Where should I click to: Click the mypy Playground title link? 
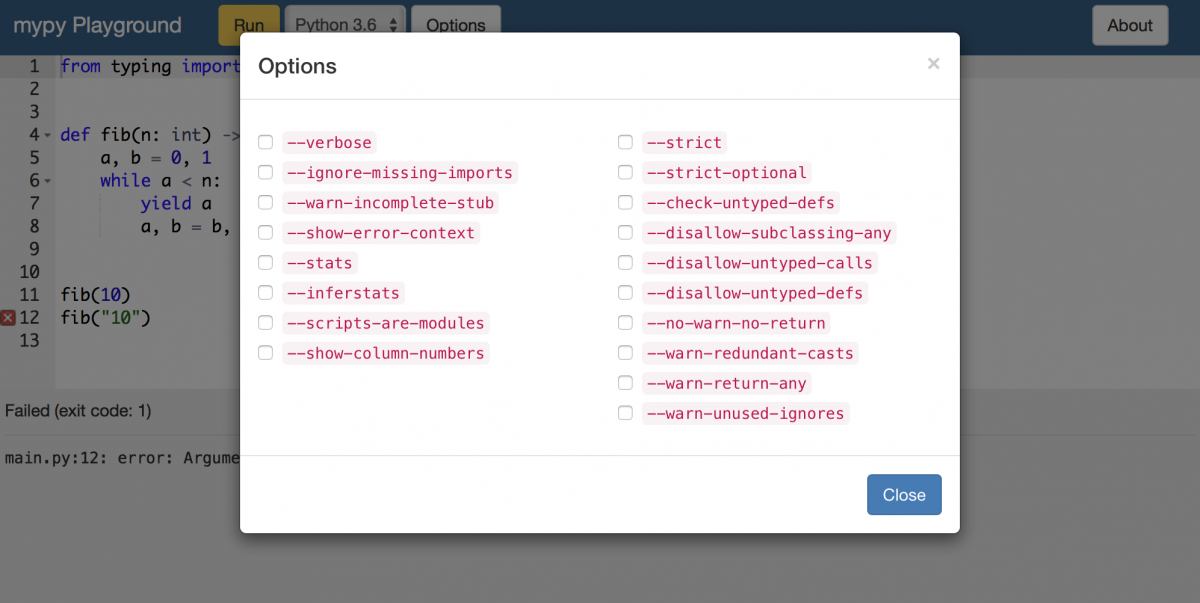(x=97, y=25)
